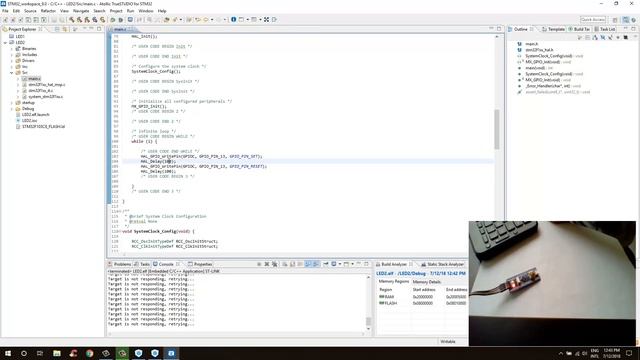Open the Windows Start menu
640x360 pixels.
[8, 353]
